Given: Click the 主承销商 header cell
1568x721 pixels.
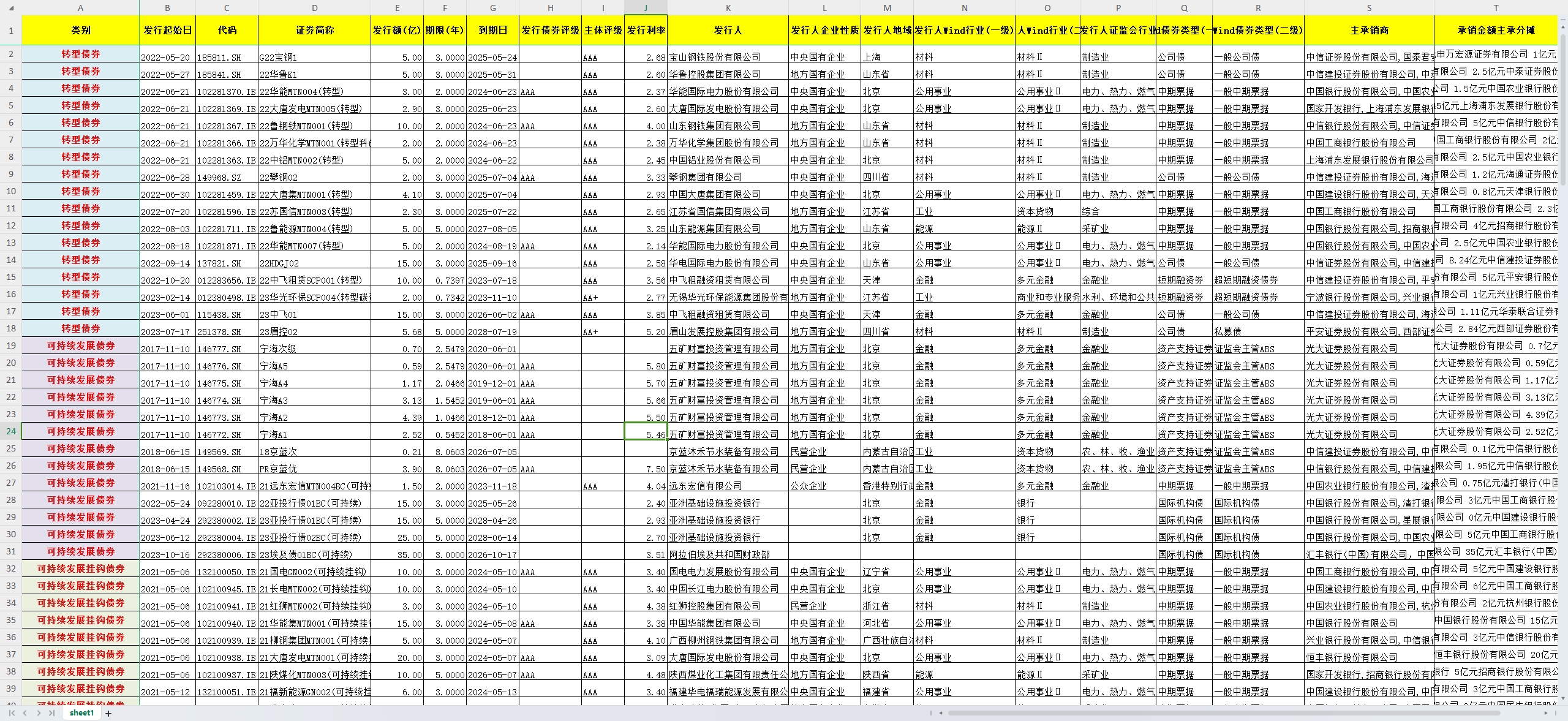Looking at the screenshot, I should click(x=1369, y=30).
